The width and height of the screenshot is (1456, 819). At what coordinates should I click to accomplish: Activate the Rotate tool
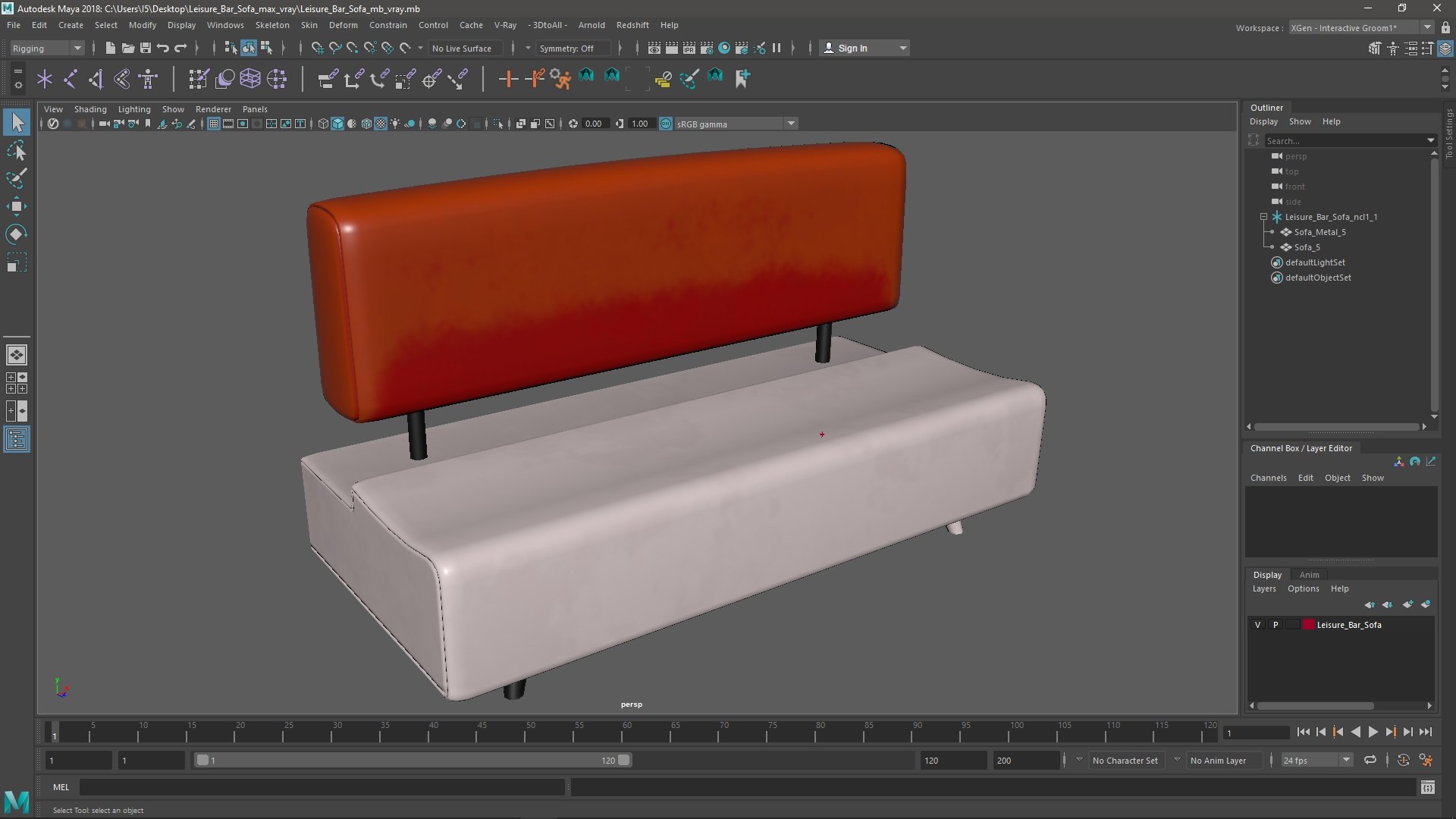tap(17, 234)
